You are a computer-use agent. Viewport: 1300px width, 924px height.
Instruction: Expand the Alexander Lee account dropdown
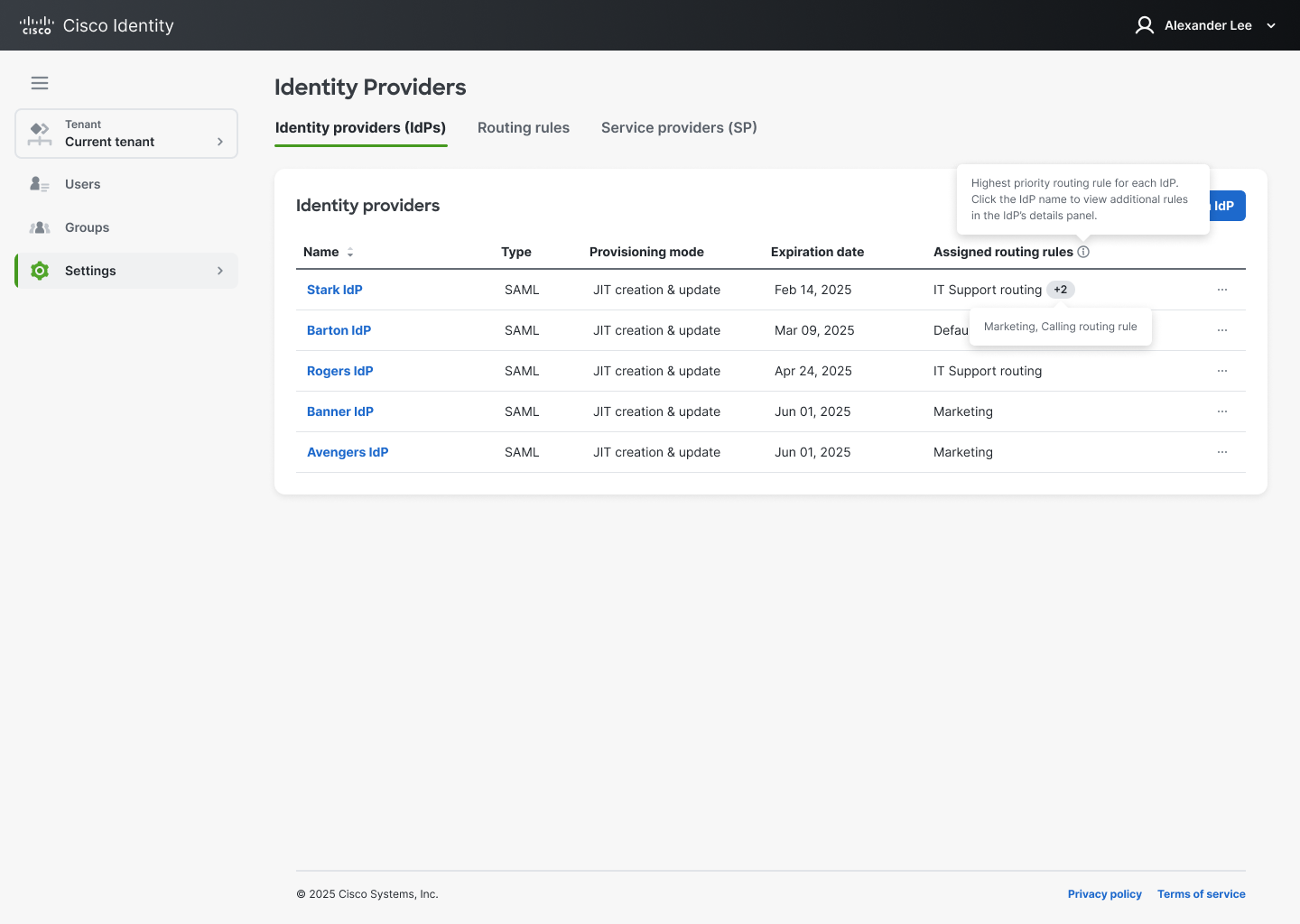click(x=1271, y=25)
